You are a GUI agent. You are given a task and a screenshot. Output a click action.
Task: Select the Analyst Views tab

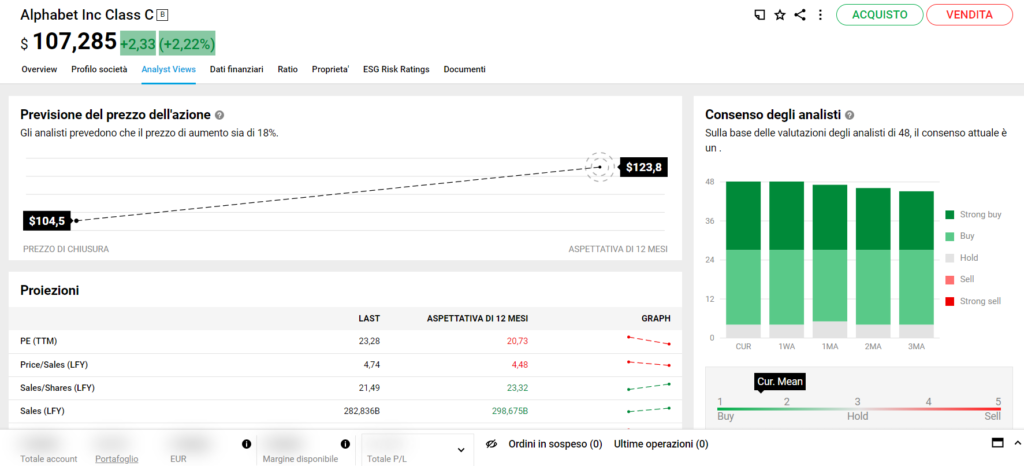click(x=168, y=69)
